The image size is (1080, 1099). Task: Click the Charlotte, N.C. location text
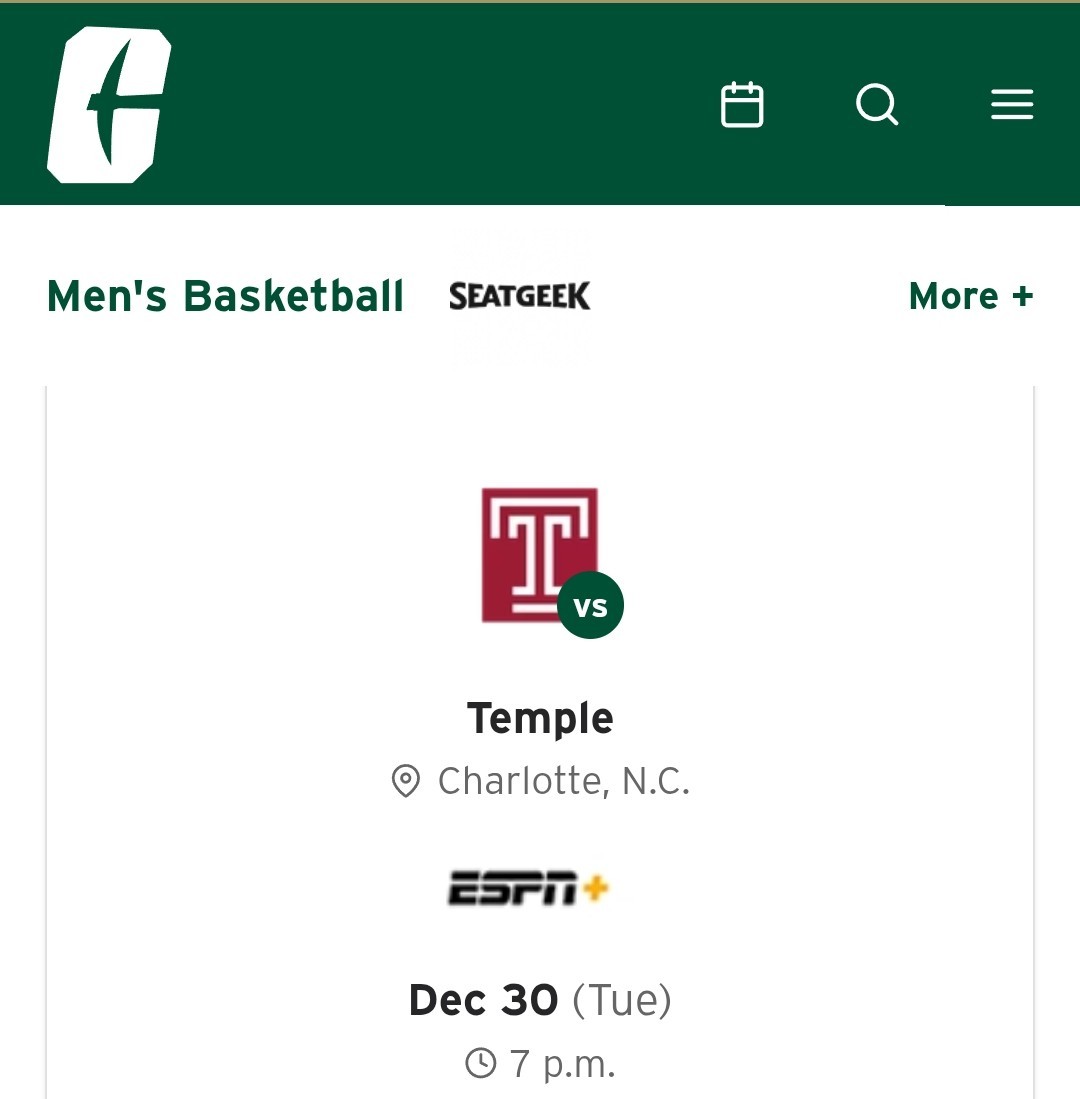(564, 781)
